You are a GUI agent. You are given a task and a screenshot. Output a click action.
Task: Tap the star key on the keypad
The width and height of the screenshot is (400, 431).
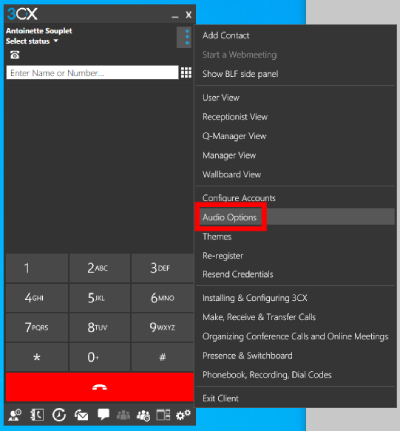coord(37,357)
